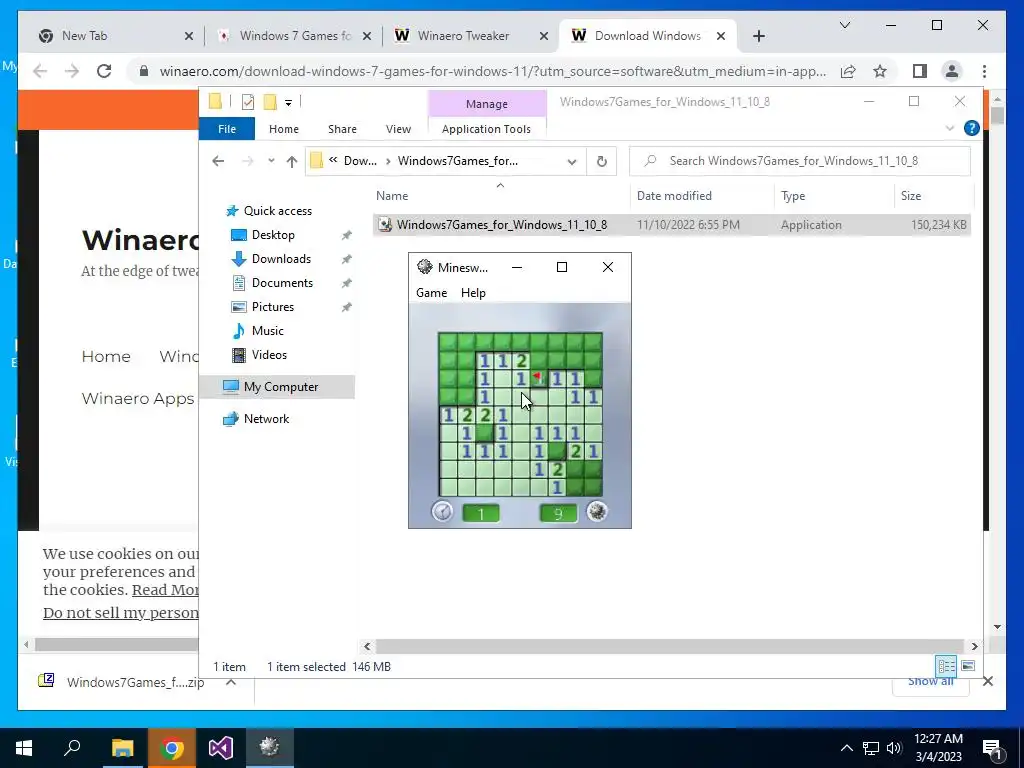Image resolution: width=1024 pixels, height=768 pixels.
Task: Click the Winaero Apps link
Action: [138, 398]
